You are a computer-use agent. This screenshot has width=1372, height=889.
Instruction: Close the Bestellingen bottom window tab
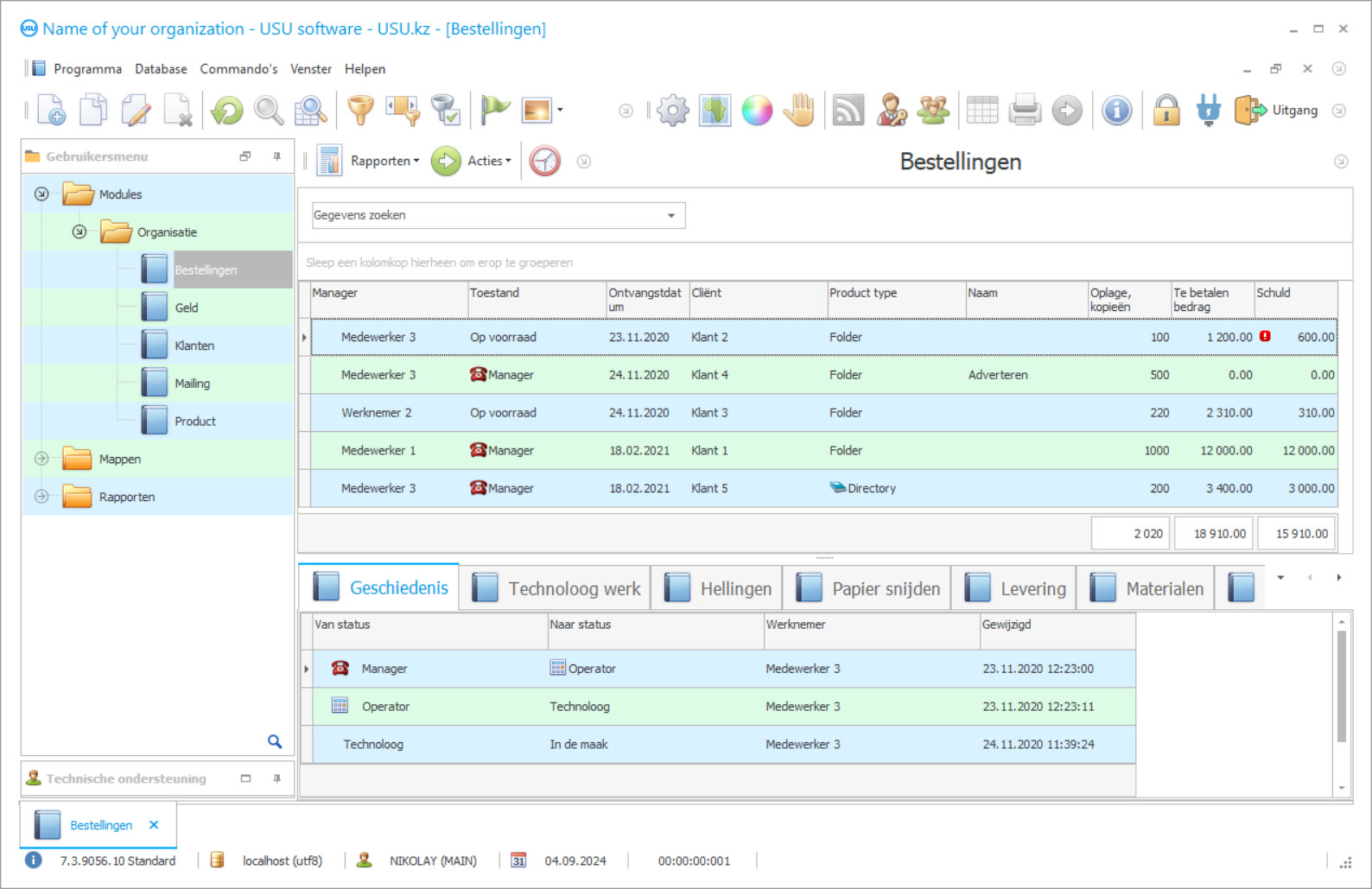pos(154,825)
